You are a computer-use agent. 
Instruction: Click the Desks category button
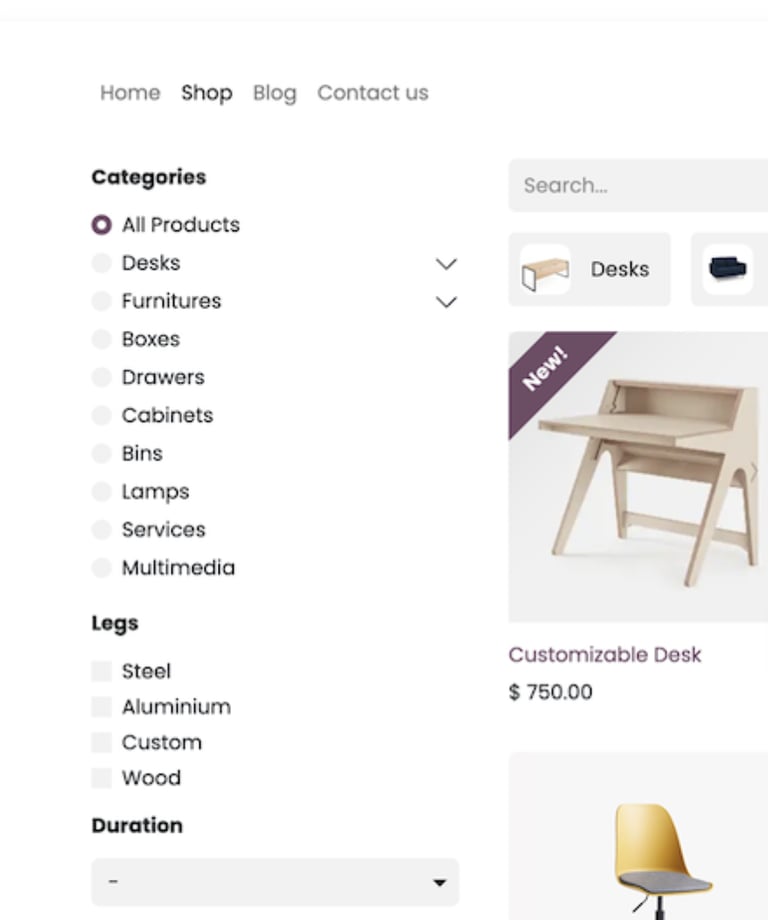coord(589,269)
